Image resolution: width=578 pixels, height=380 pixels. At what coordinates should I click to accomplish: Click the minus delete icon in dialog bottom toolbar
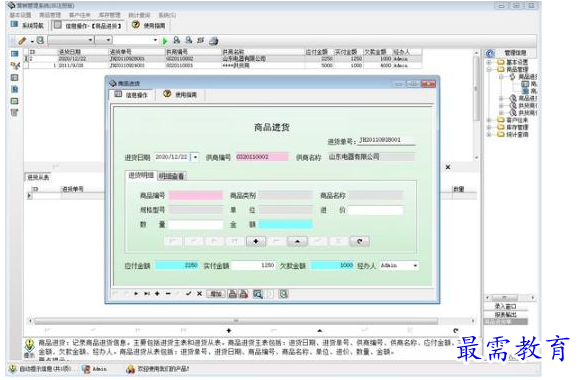168,294
